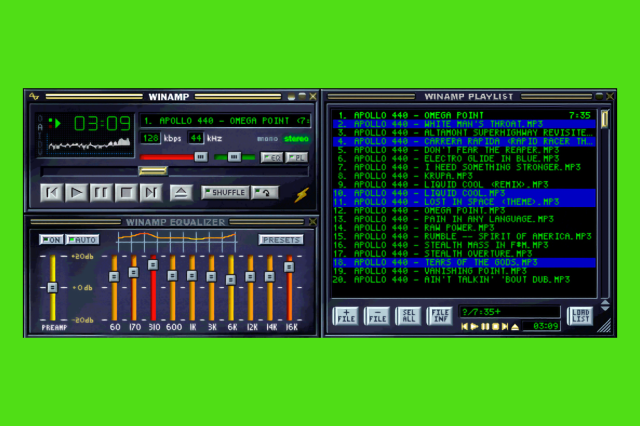Stop playback with the square Stop button
640x426 pixels.
[x=126, y=192]
